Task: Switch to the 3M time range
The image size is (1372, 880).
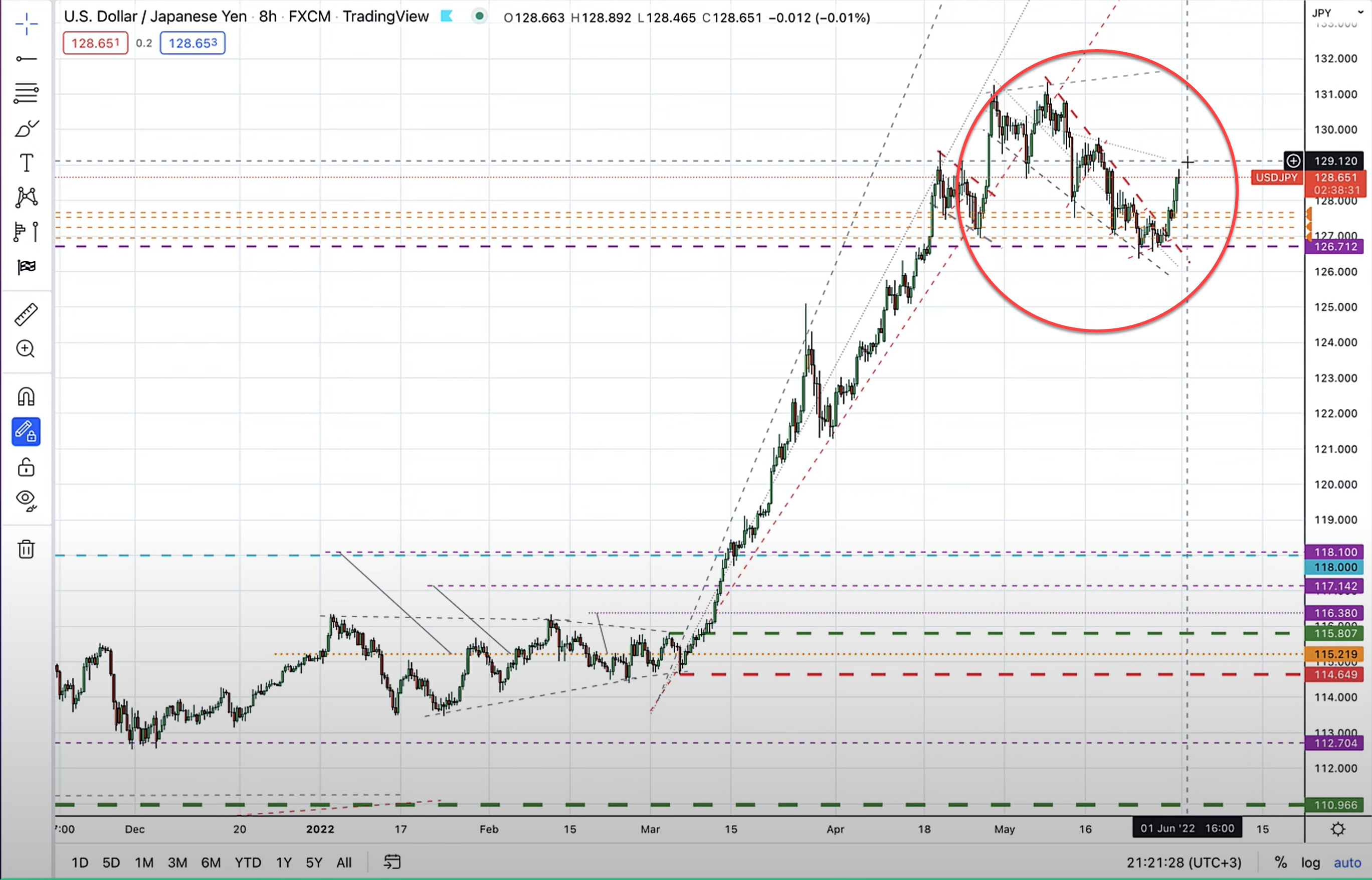Action: 177,862
